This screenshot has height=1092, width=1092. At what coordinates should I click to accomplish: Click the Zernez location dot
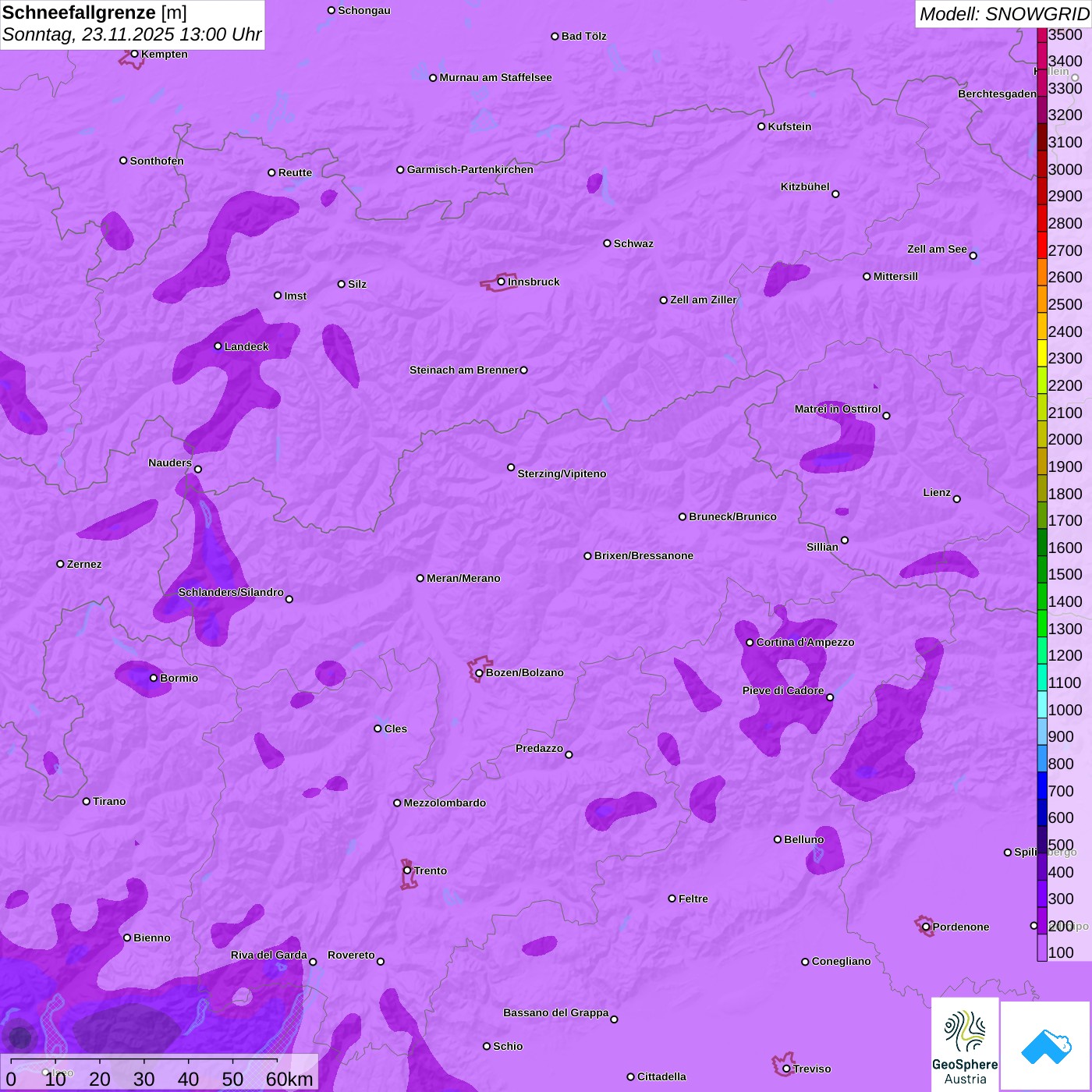pos(60,564)
